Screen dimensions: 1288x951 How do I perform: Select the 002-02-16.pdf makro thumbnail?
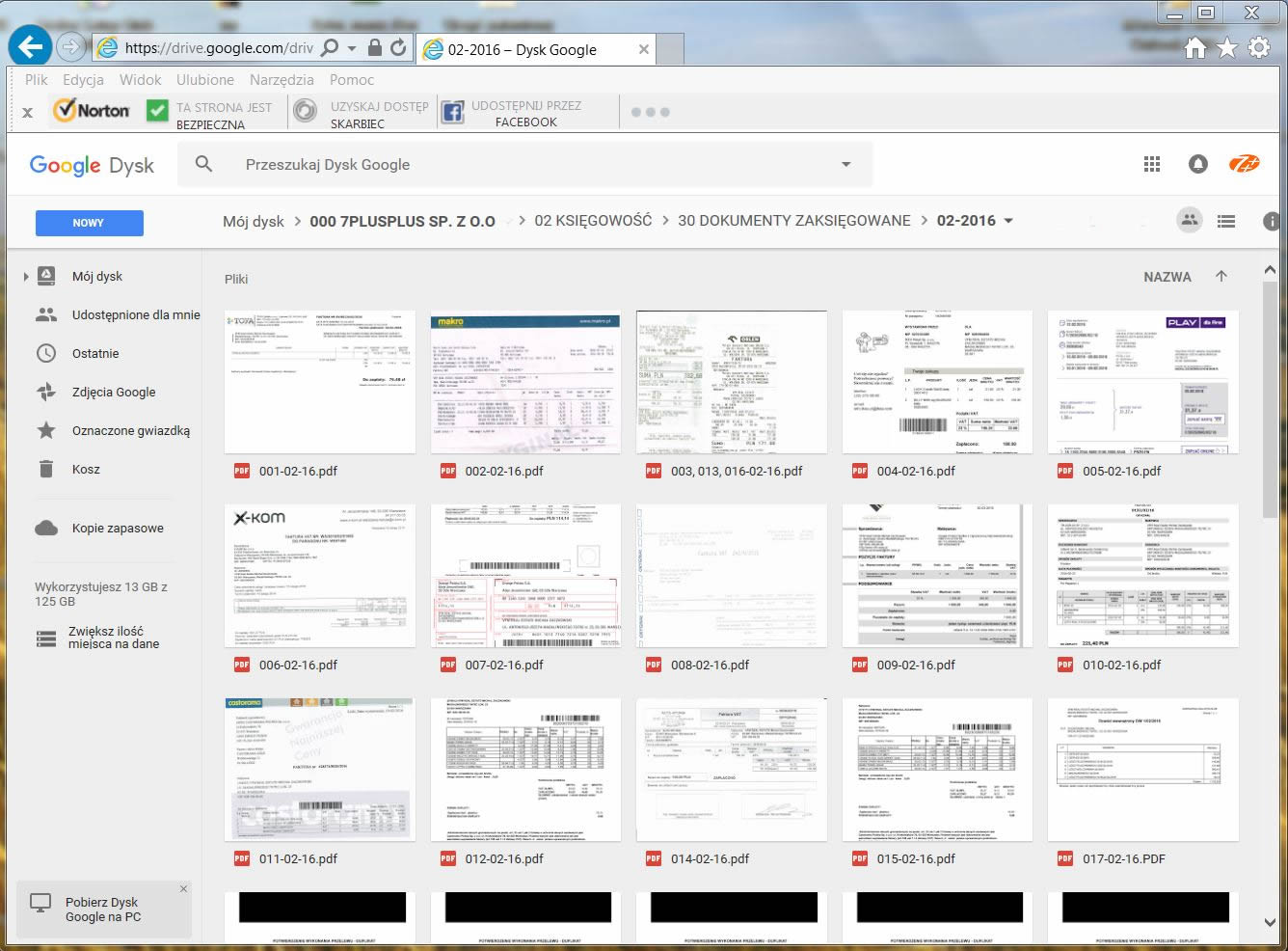coord(525,382)
